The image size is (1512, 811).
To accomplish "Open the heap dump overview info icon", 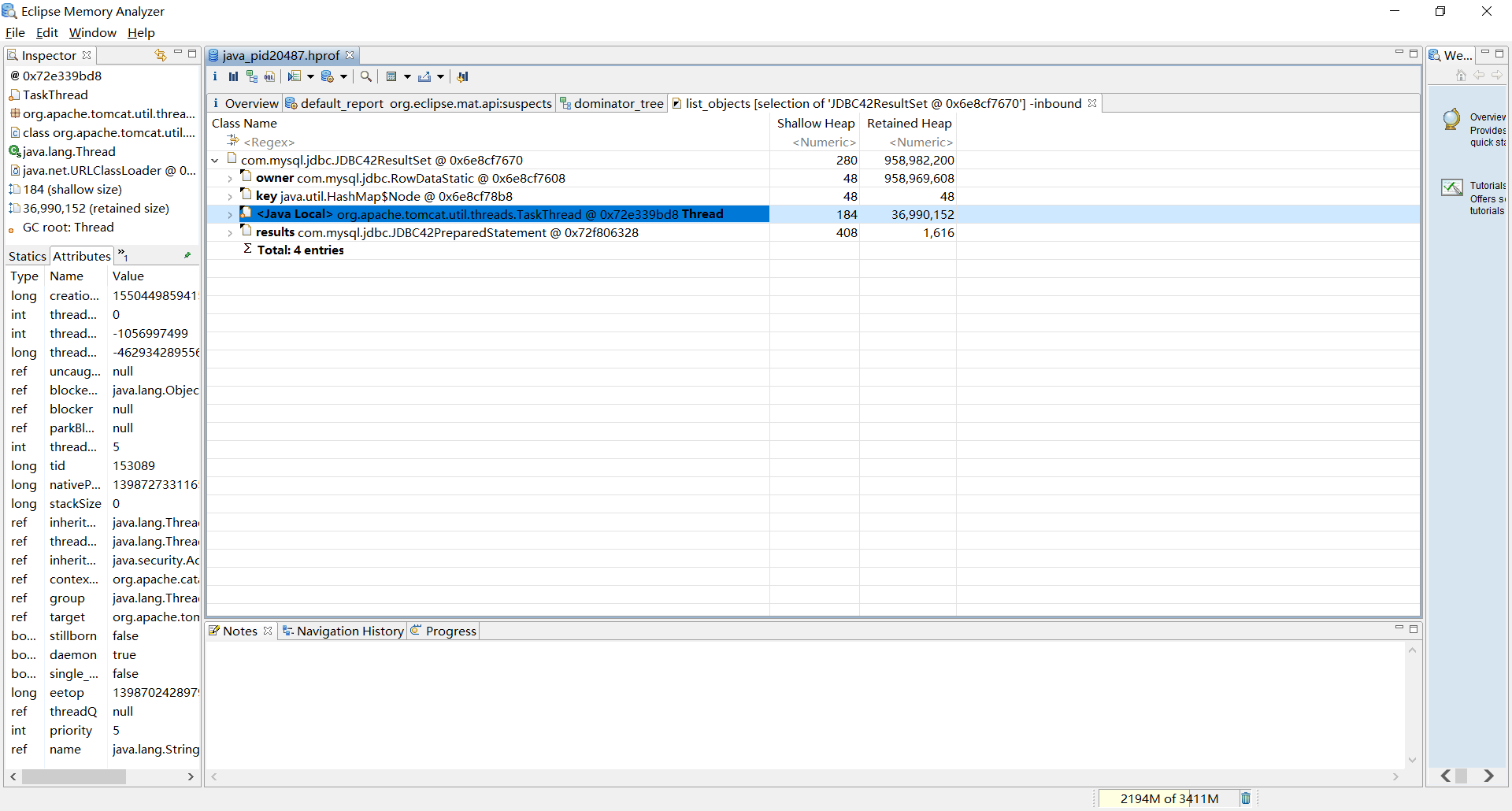I will coord(215,76).
